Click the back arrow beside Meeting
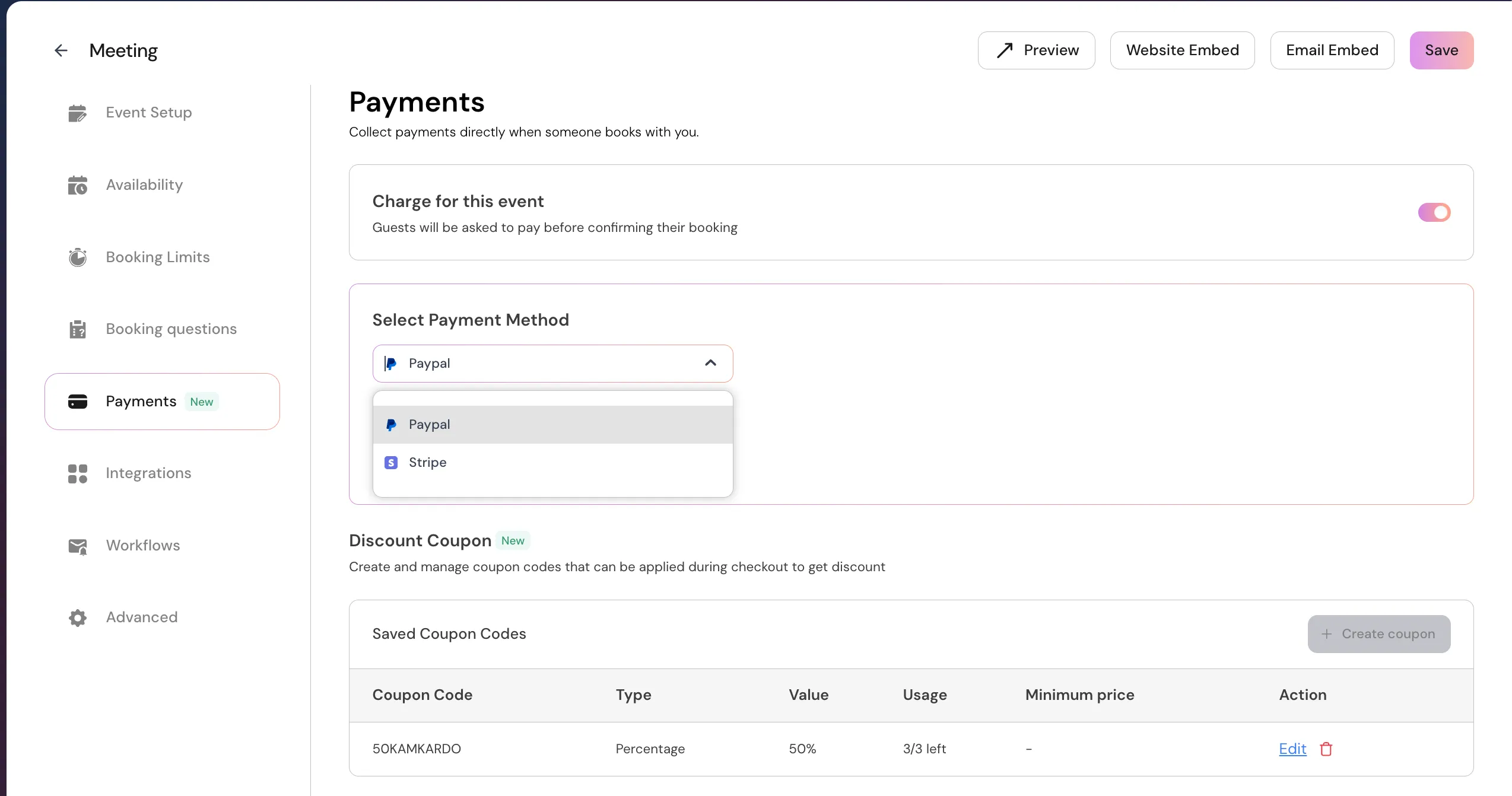Screen dimensions: 1512x796 click(x=61, y=50)
